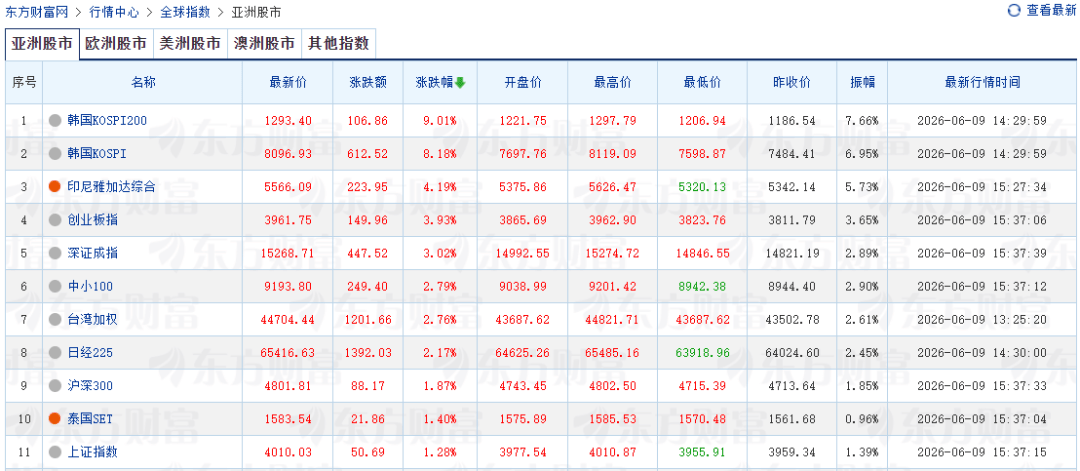Go to 东方财富网 breadcrumb link
This screenshot has width=1080, height=471.
(37, 12)
